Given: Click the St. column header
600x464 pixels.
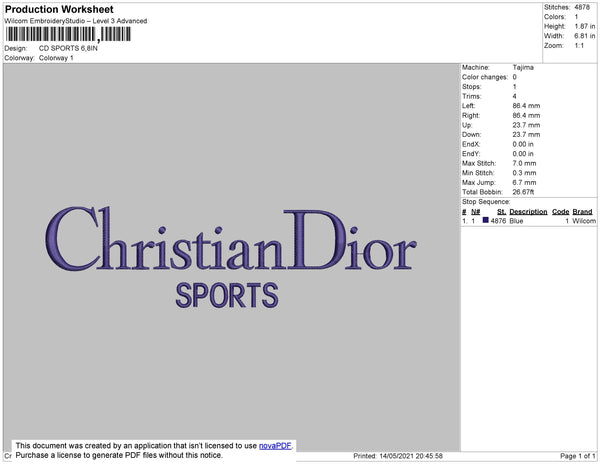Looking at the screenshot, I should pyautogui.click(x=501, y=212).
